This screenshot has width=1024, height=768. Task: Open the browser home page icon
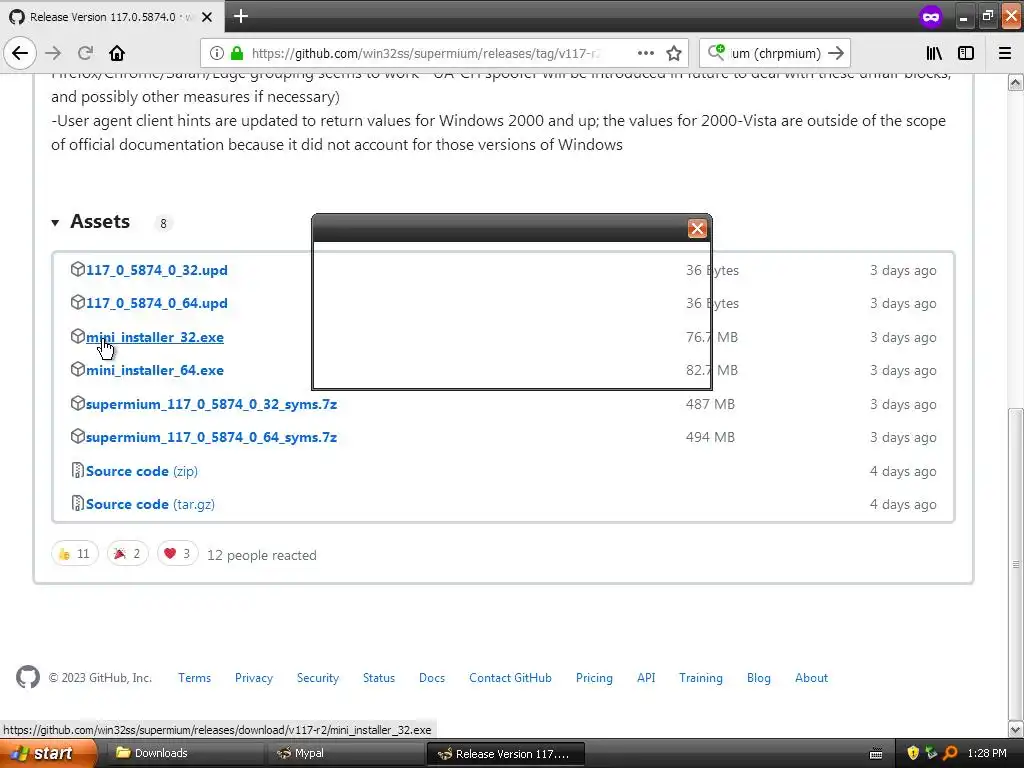[117, 53]
